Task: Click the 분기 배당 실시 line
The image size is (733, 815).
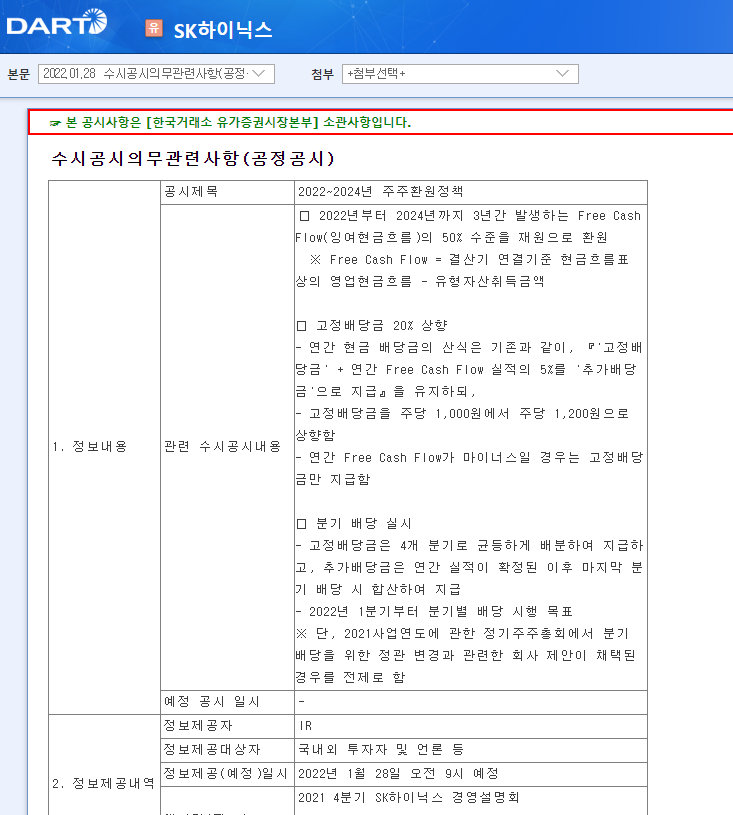Action: point(354,523)
